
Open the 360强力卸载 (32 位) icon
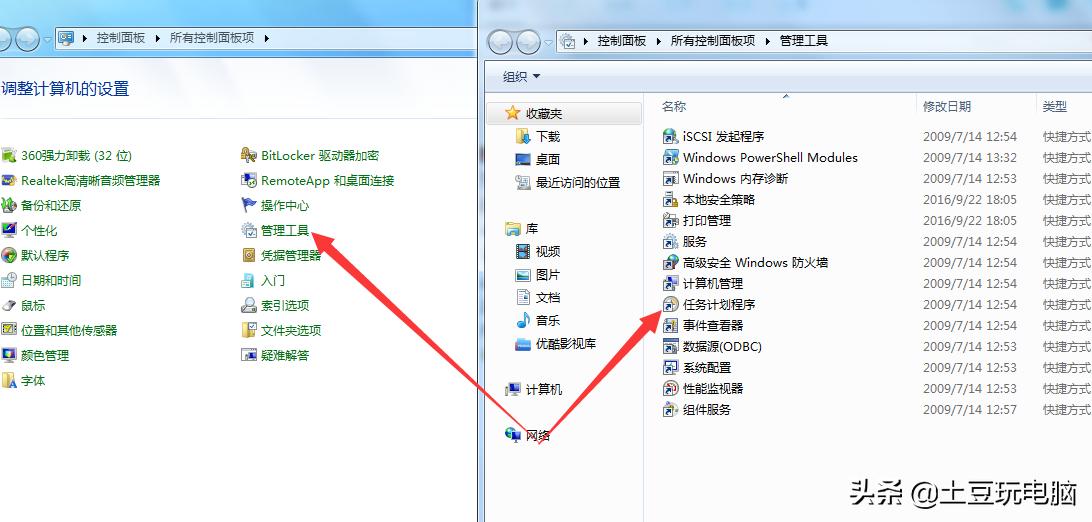point(8,155)
